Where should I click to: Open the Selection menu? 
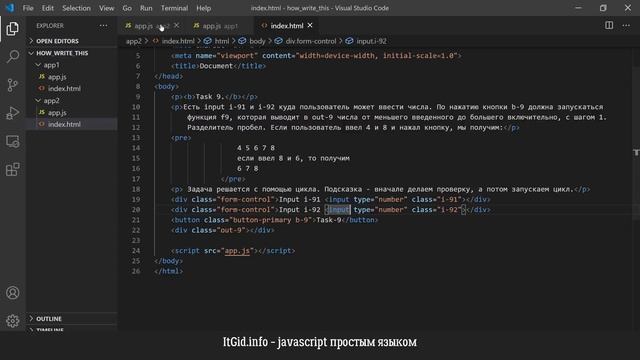point(76,8)
